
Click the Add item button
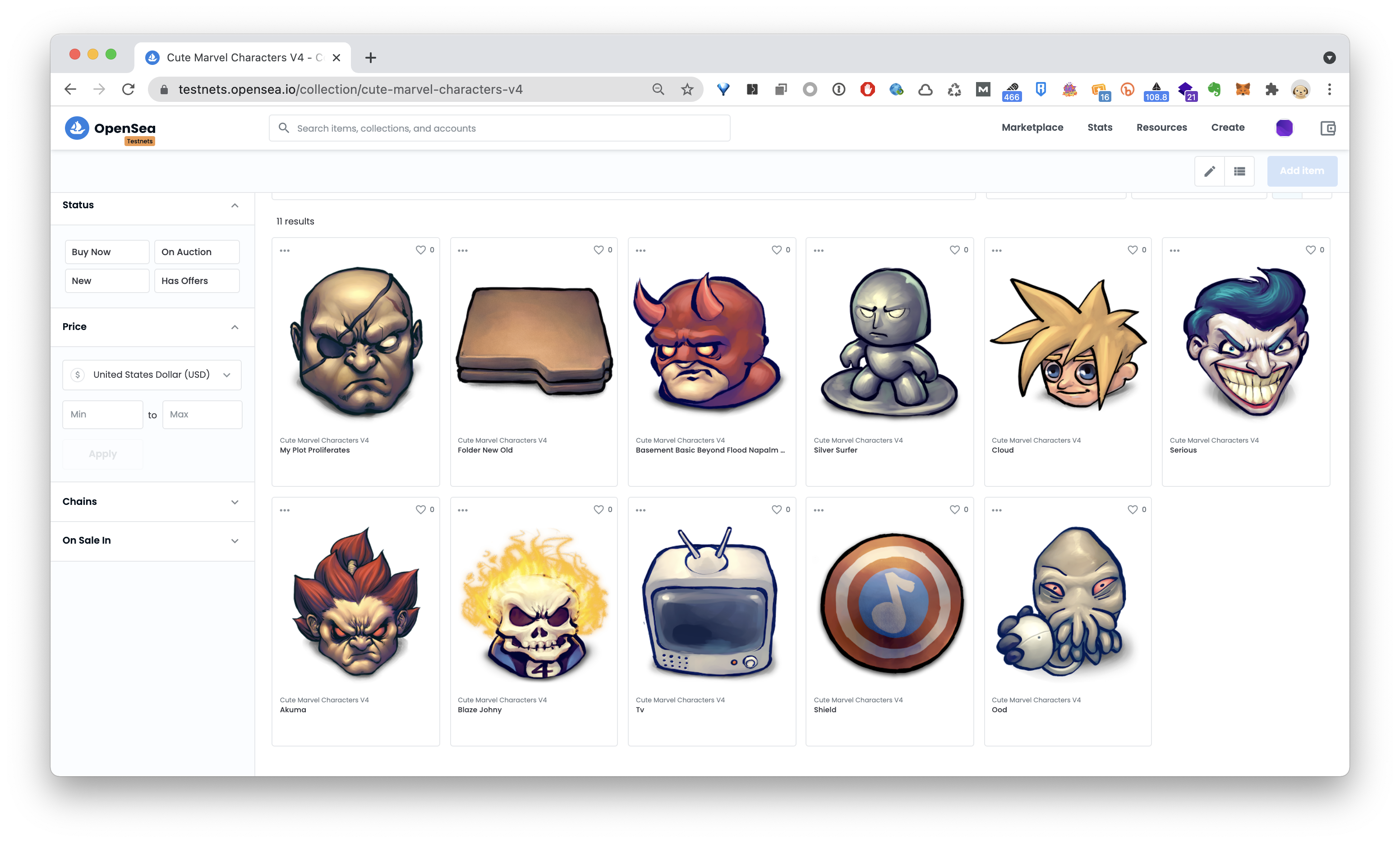click(1302, 171)
